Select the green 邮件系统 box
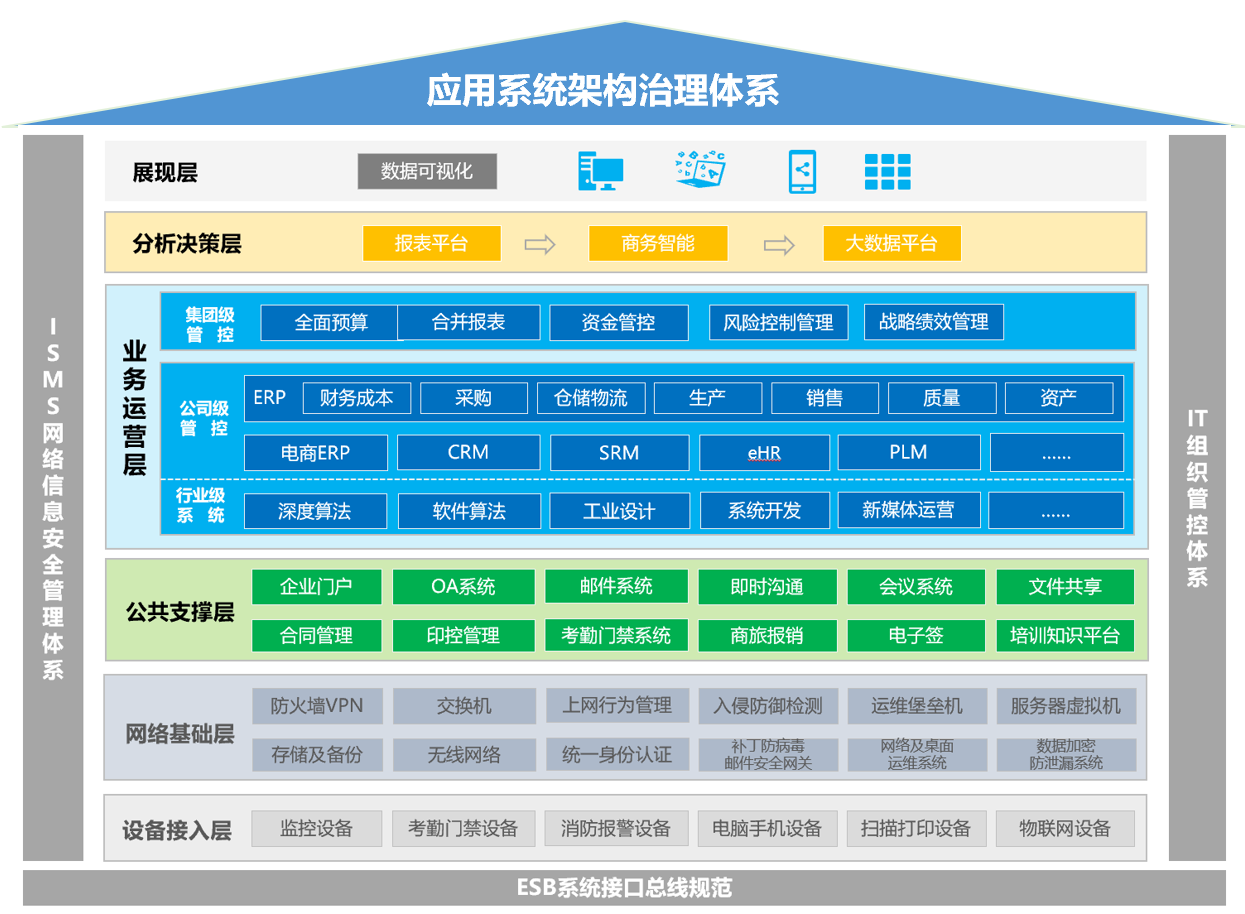Viewport: 1245px width, 914px height. tap(616, 586)
